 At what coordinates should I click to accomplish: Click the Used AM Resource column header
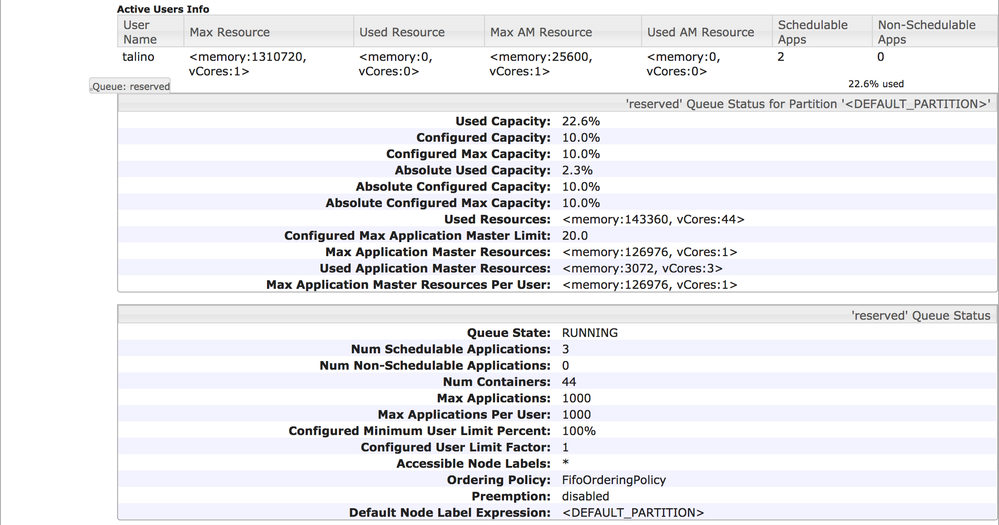point(700,32)
